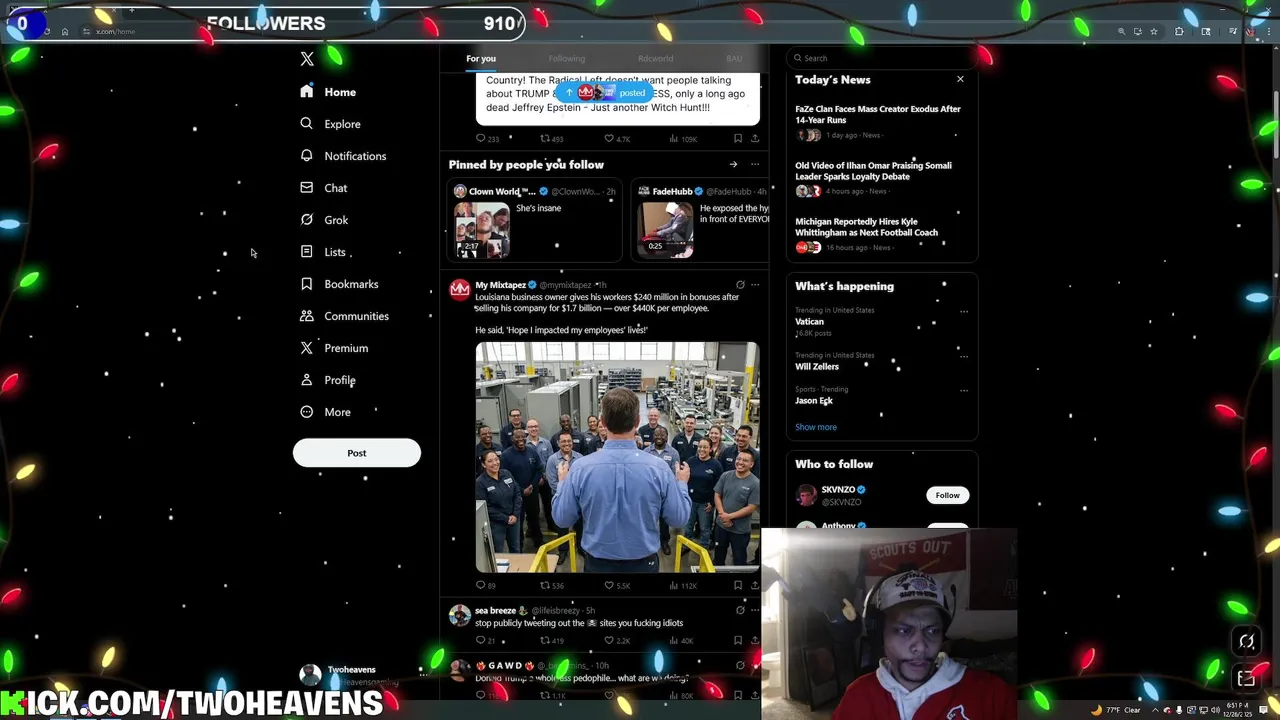Image resolution: width=1280 pixels, height=720 pixels.
Task: Reply to the post with 233 replies
Action: pos(487,138)
